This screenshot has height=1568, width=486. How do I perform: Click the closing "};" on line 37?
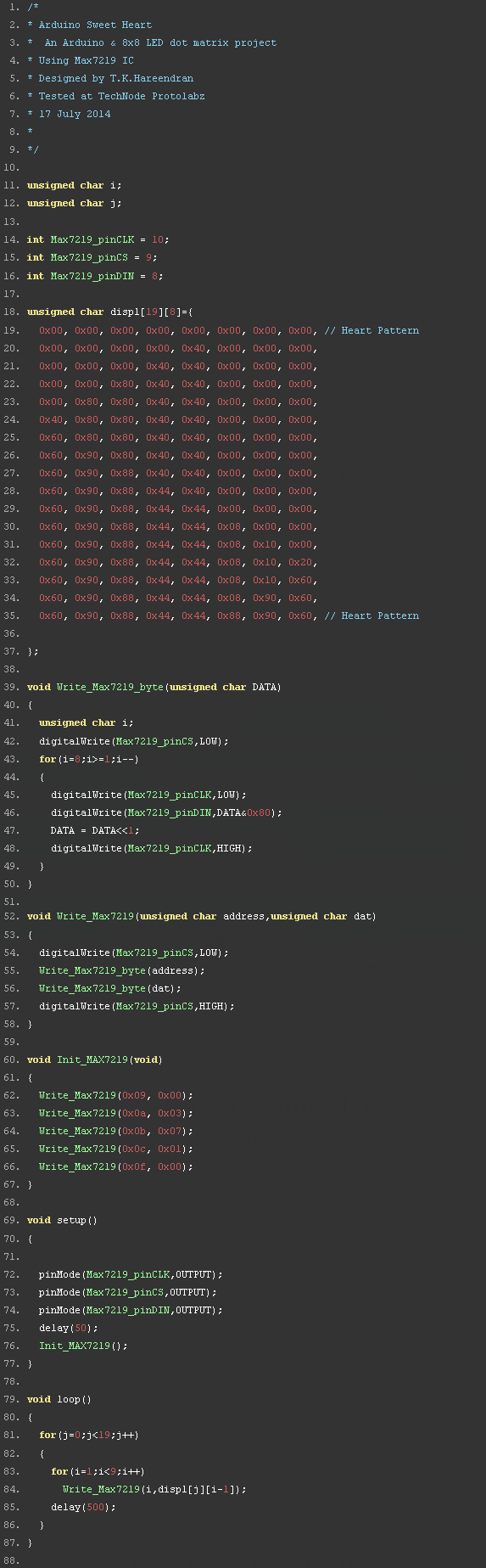point(33,651)
